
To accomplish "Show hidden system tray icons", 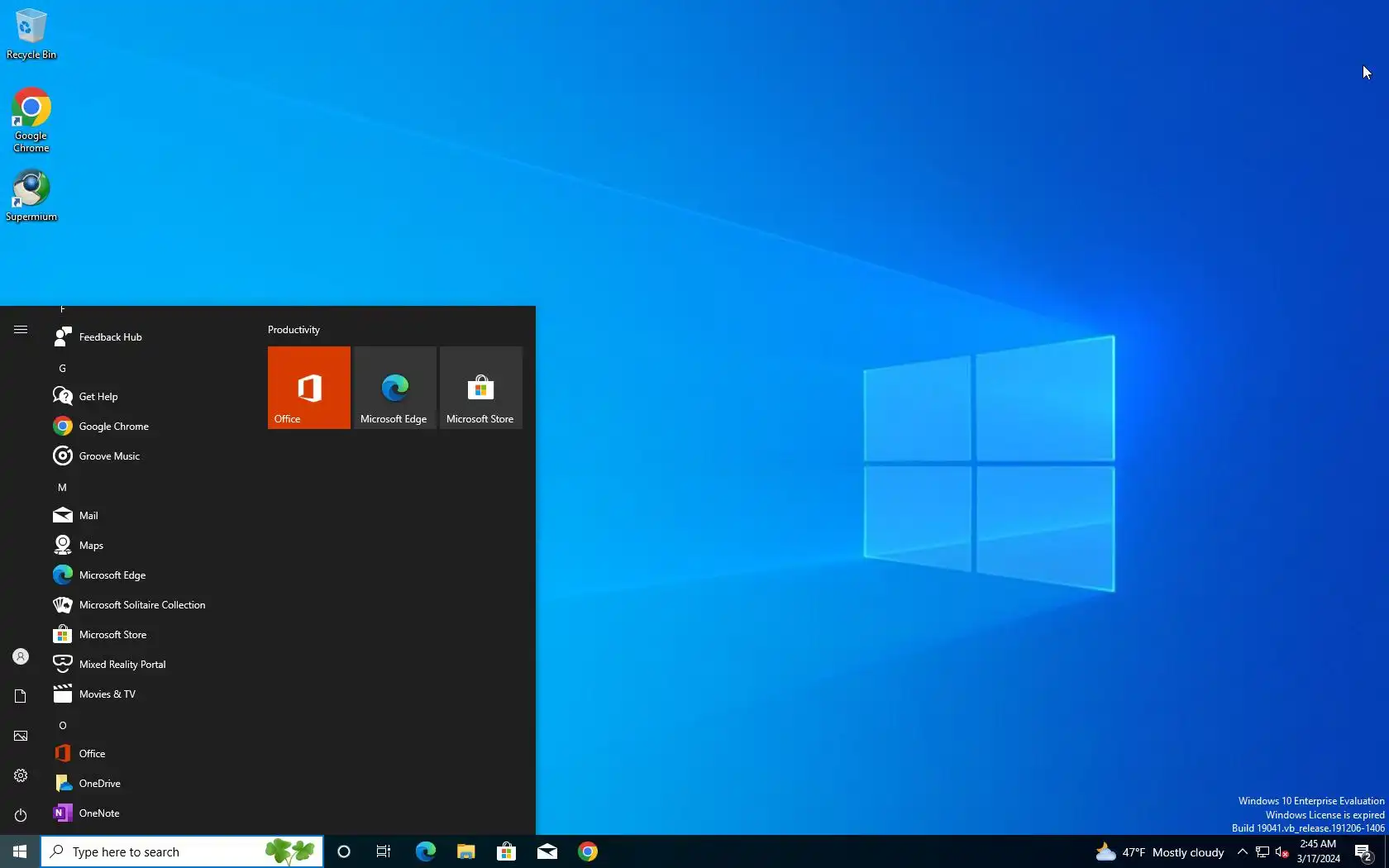I will pyautogui.click(x=1242, y=851).
